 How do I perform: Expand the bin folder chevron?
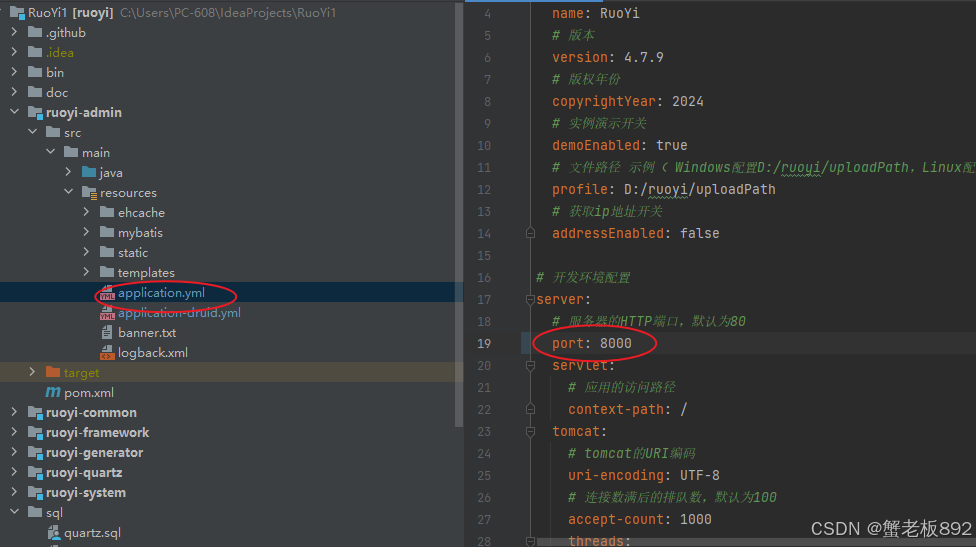click(14, 72)
